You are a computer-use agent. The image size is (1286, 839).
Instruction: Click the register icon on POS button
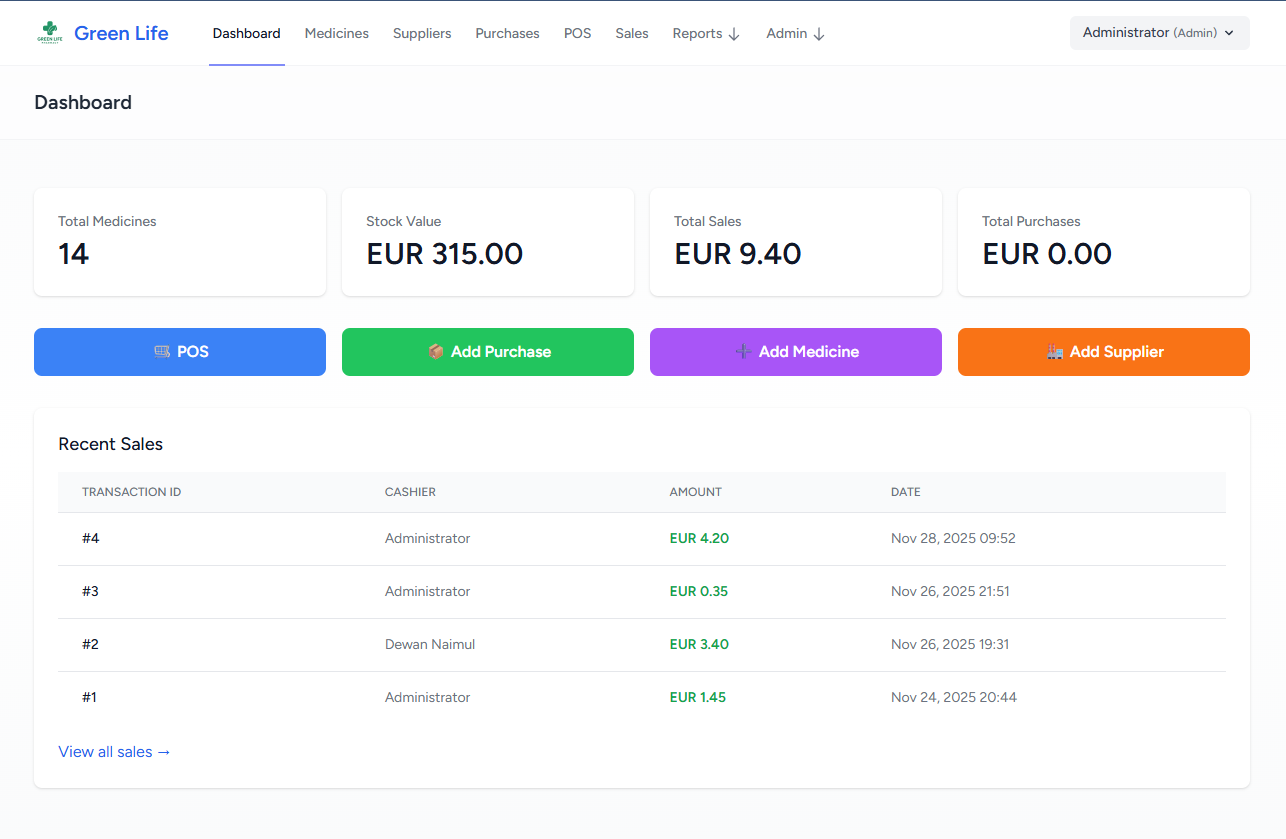162,352
